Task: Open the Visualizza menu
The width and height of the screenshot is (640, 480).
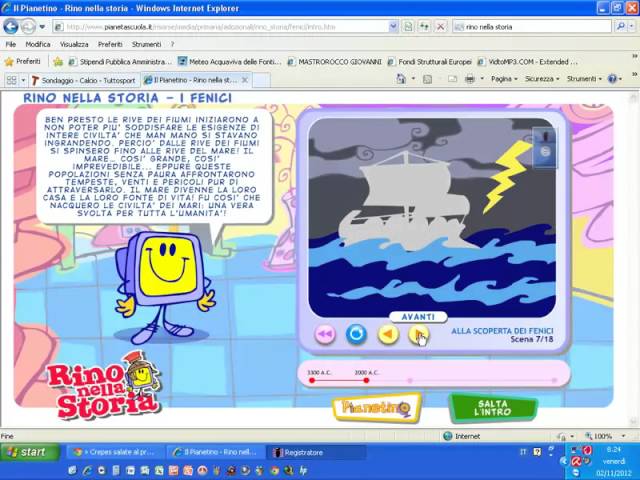Action: point(74,44)
